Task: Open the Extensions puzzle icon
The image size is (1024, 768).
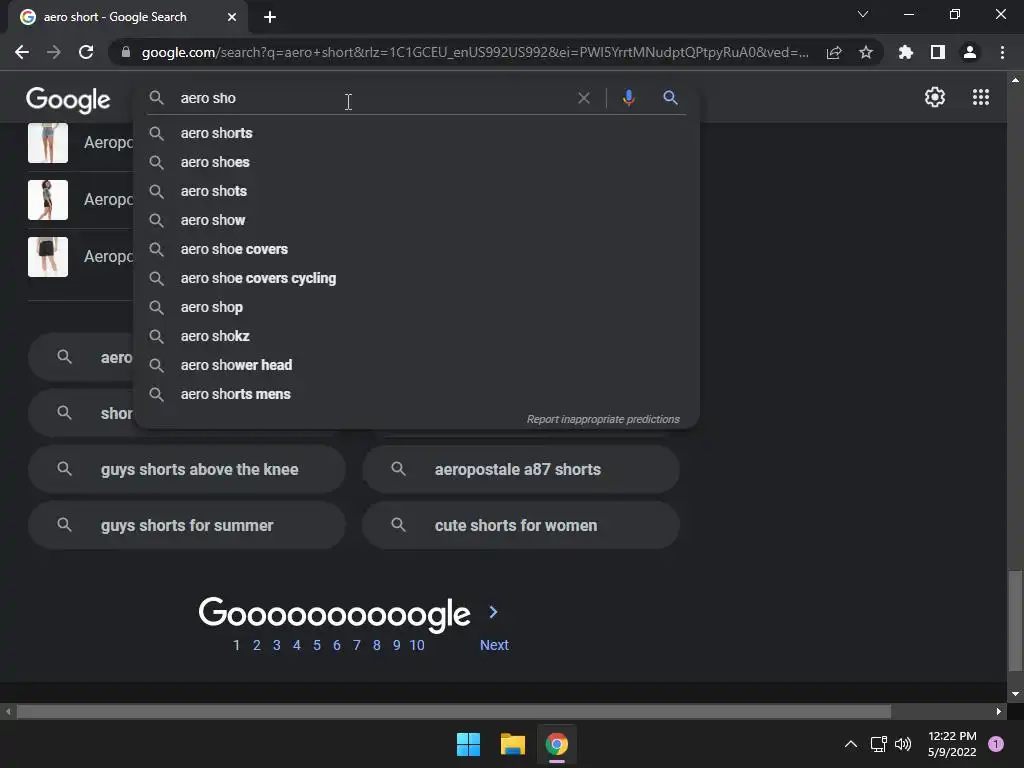Action: click(x=906, y=52)
